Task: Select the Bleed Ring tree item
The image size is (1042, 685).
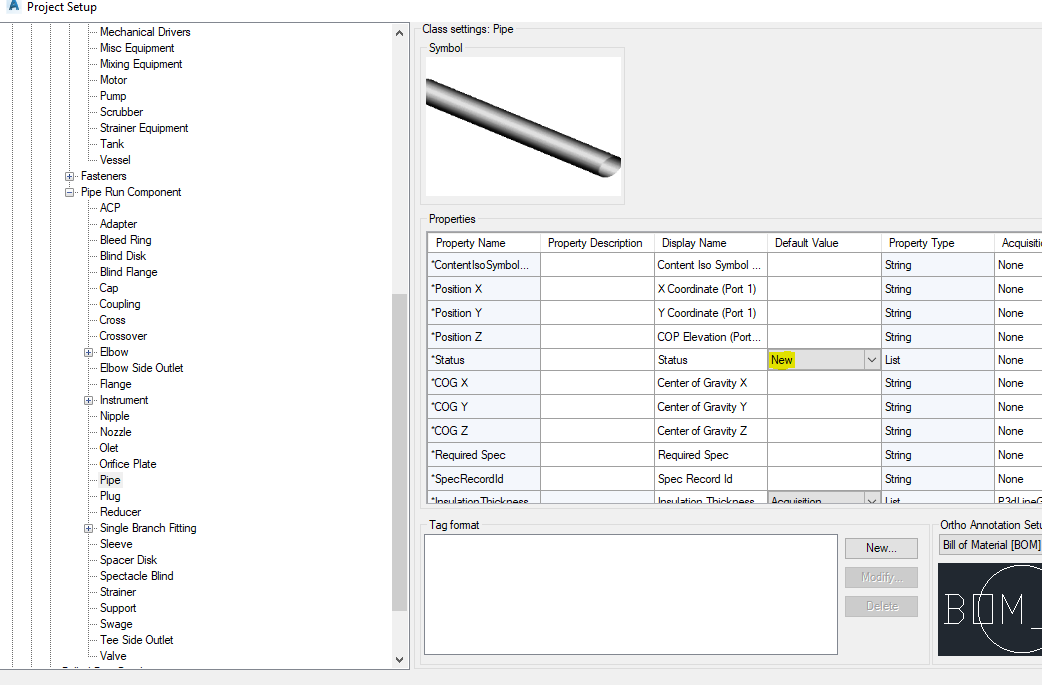Action: click(126, 240)
